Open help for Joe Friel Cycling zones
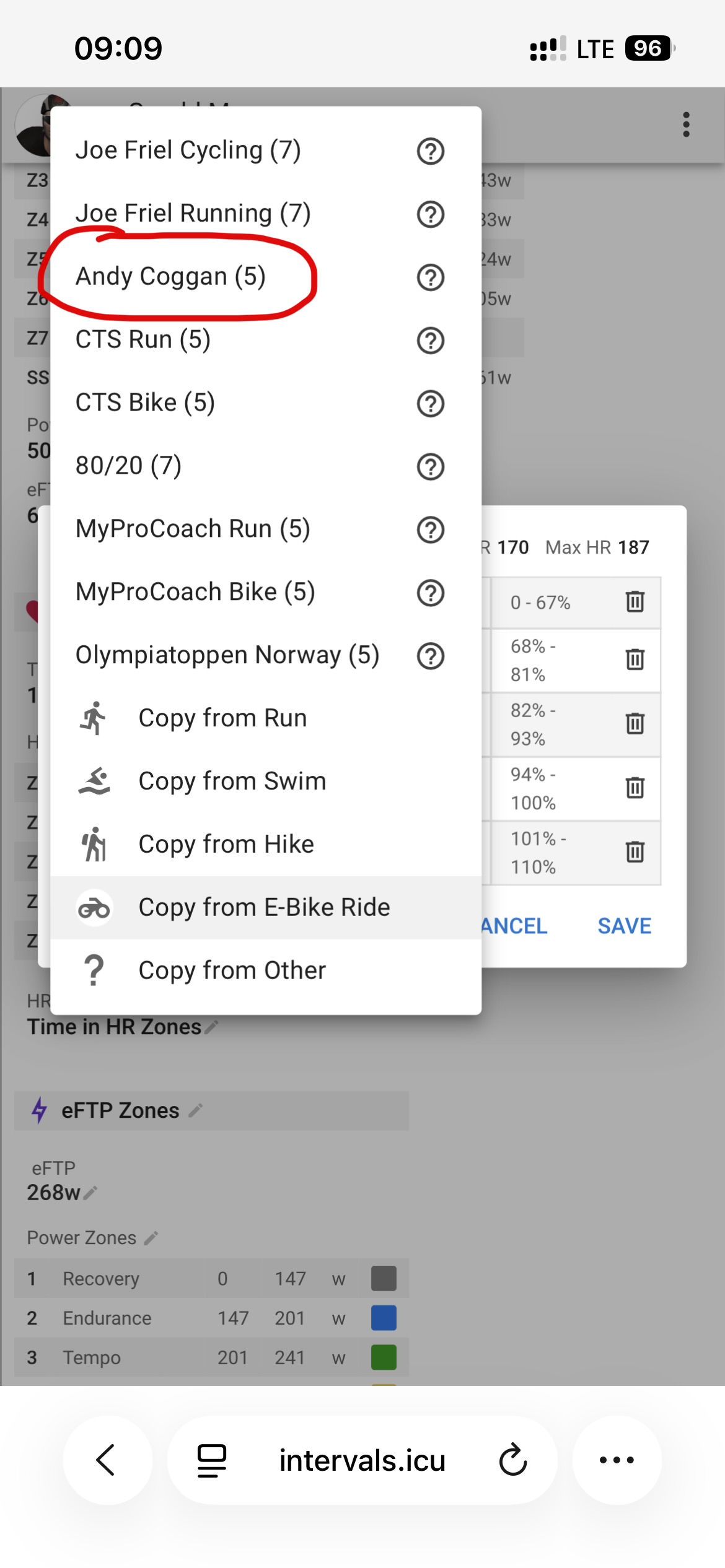The width and height of the screenshot is (725, 1568). [430, 151]
